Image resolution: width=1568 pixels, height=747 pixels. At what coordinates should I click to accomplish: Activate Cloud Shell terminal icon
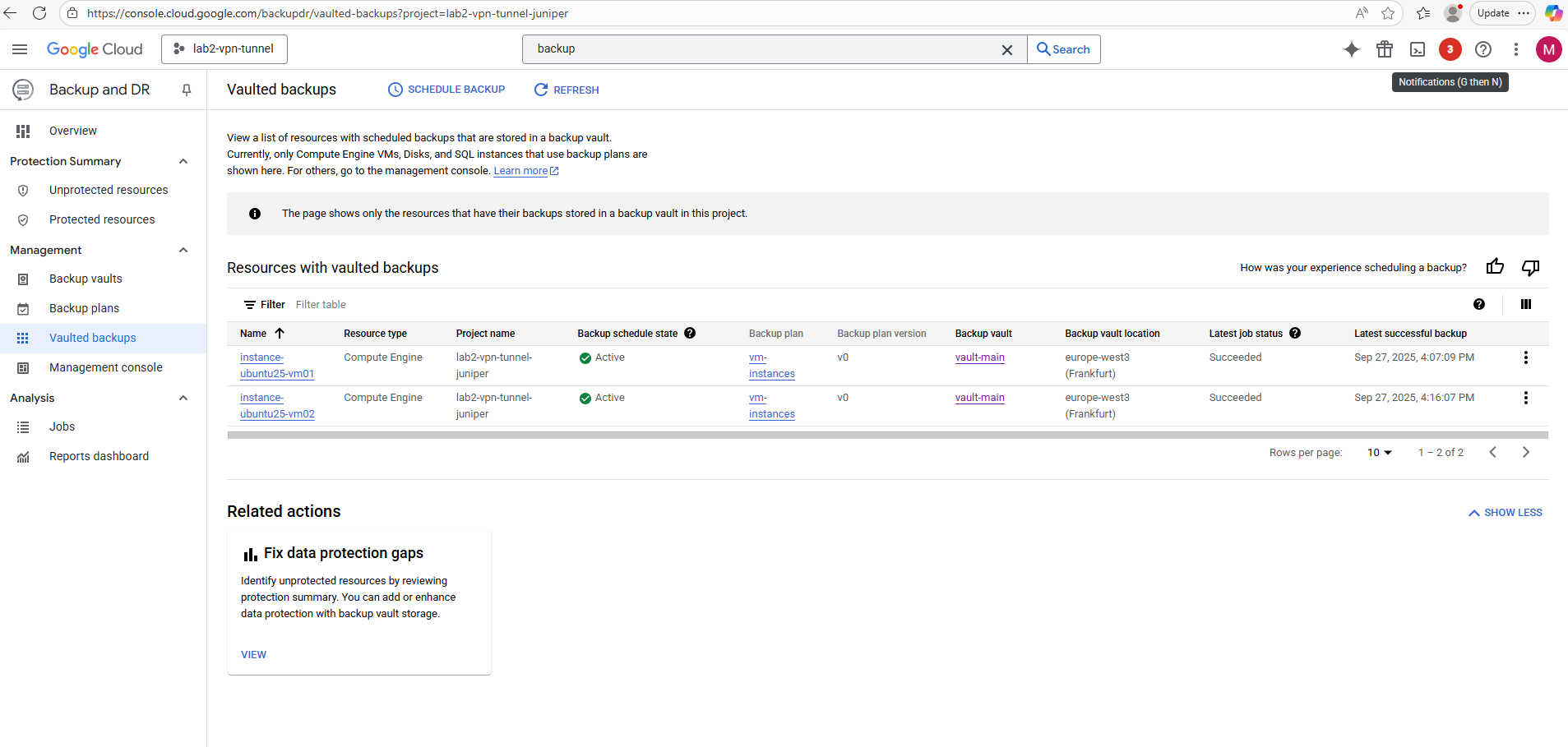(1418, 49)
